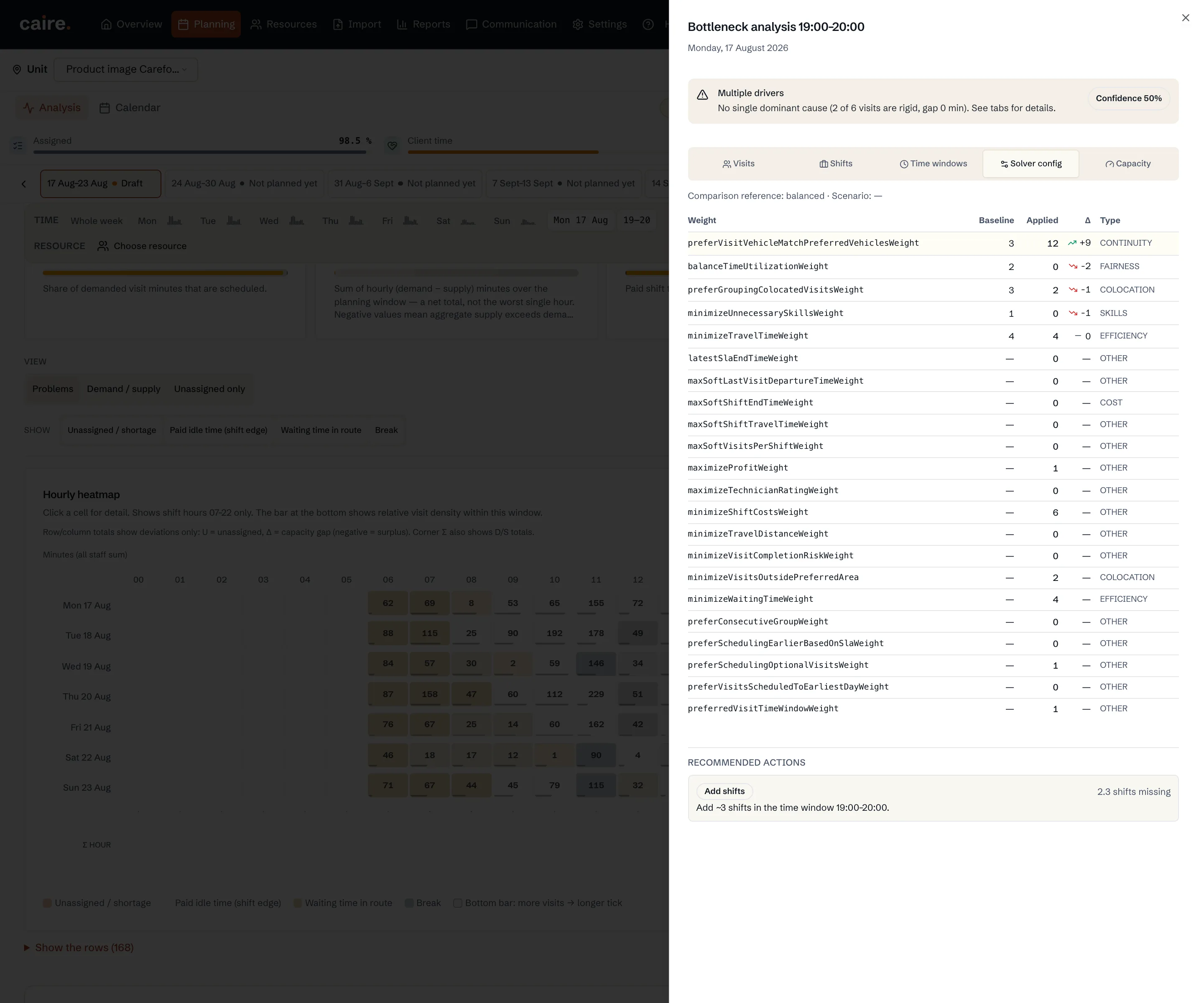Select Whole week time filter
This screenshot has width=1204, height=1003.
[96, 221]
